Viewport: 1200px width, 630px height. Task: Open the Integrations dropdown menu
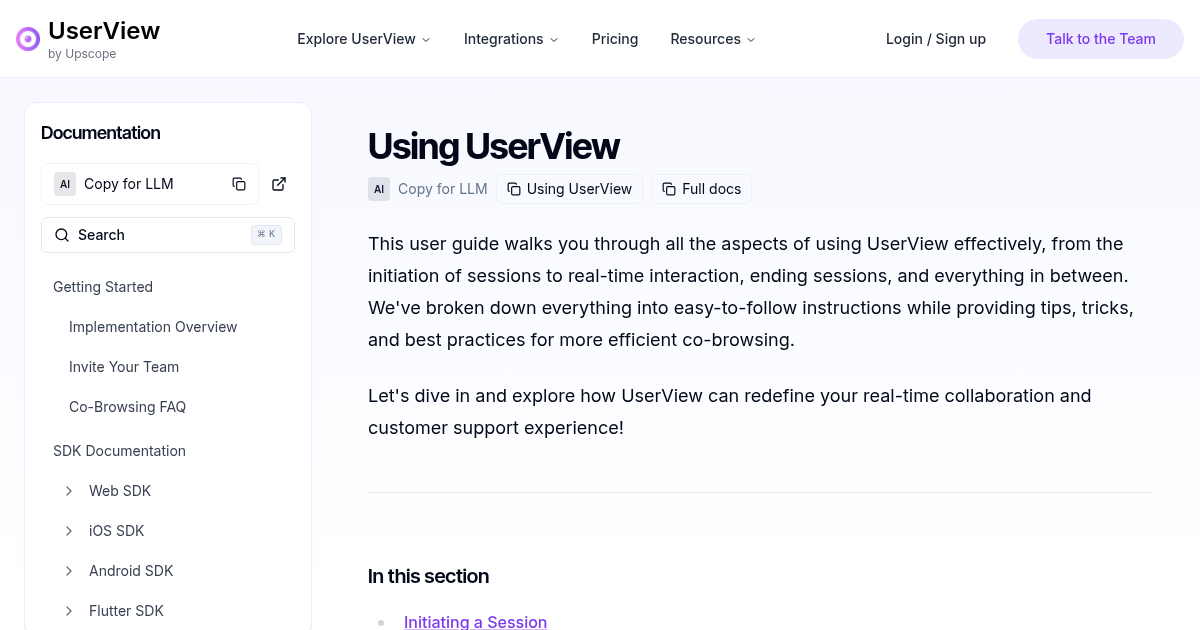point(511,39)
